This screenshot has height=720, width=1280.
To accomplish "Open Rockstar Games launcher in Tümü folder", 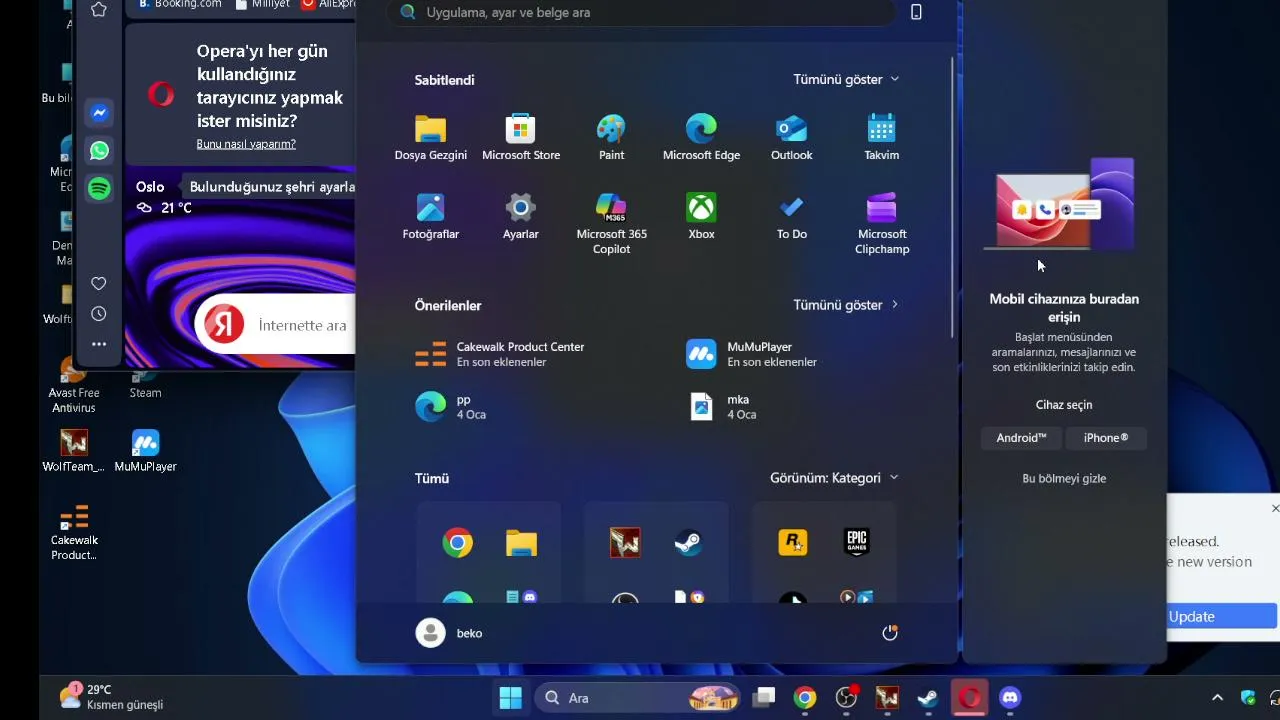I will 793,543.
